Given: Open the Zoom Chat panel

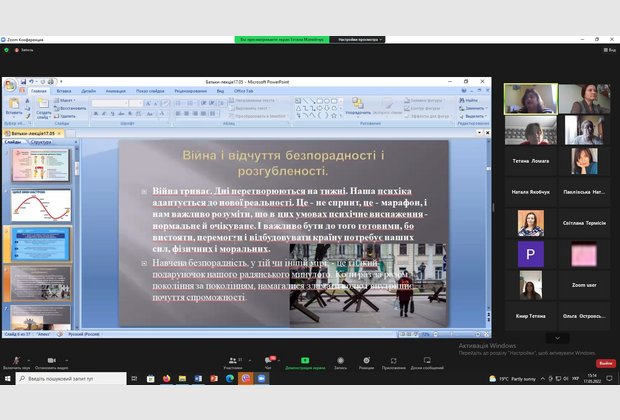Looking at the screenshot, I should click(x=270, y=359).
